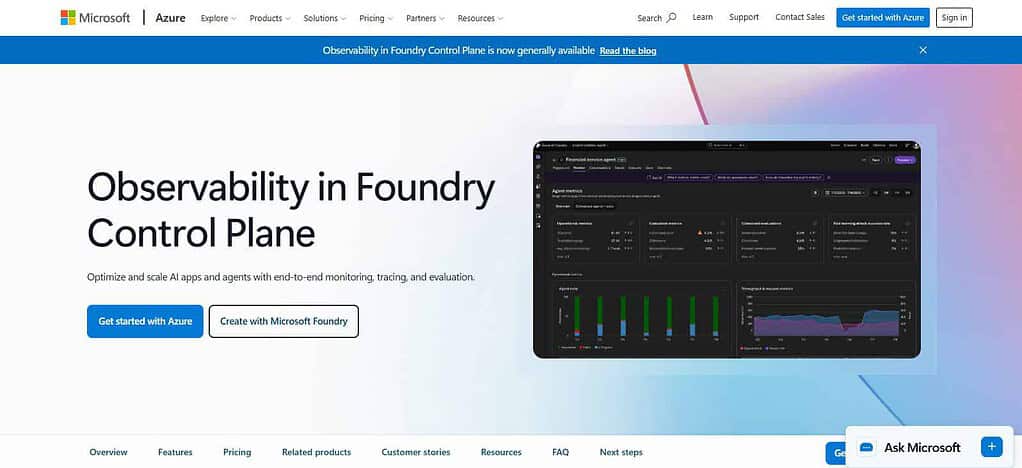Click the Ask Microsoft chat bubble icon
This screenshot has height=468, width=1022.
pyautogui.click(x=866, y=447)
